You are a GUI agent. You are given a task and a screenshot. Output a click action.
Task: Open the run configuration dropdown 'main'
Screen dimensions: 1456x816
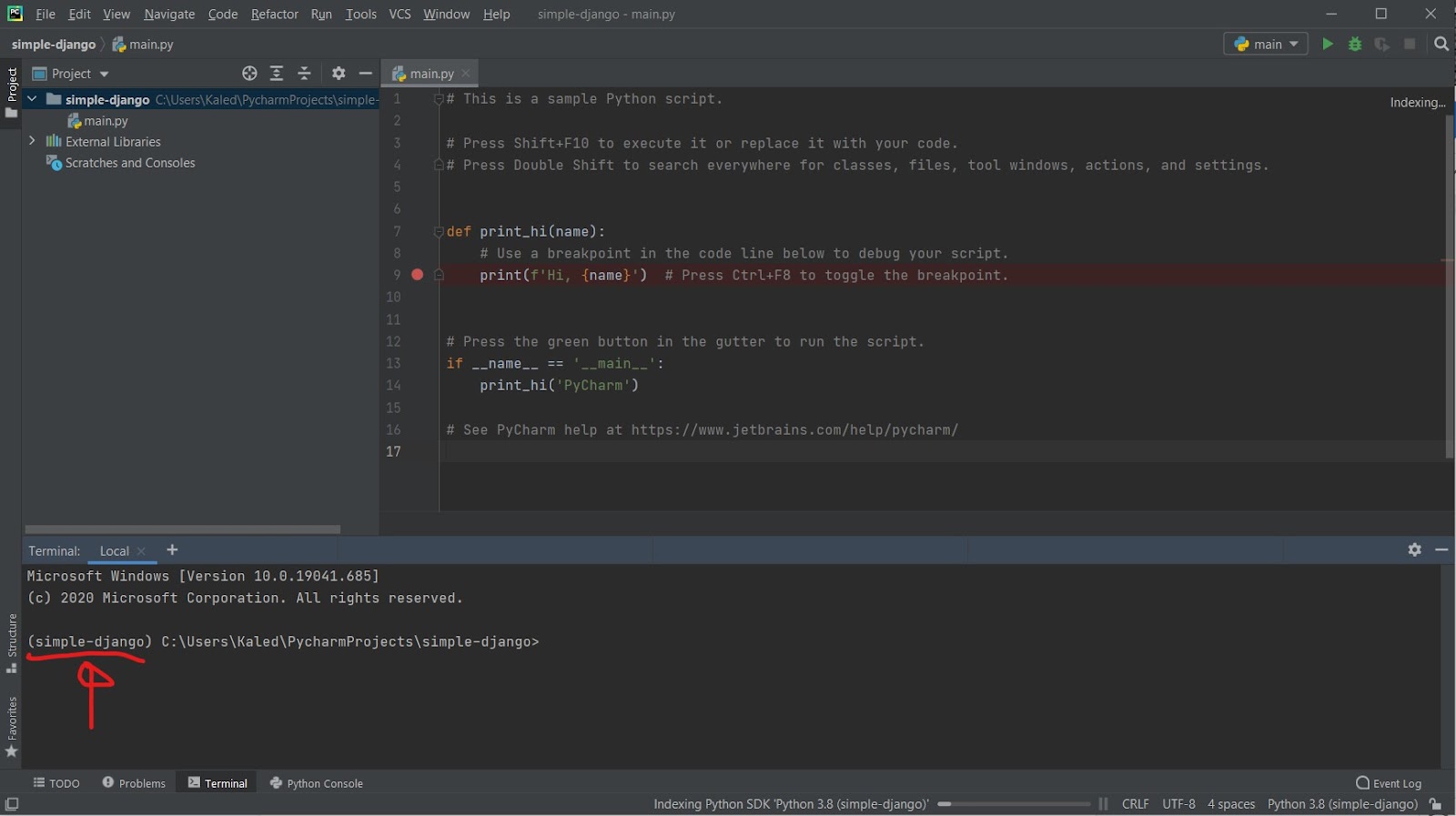(x=1266, y=44)
